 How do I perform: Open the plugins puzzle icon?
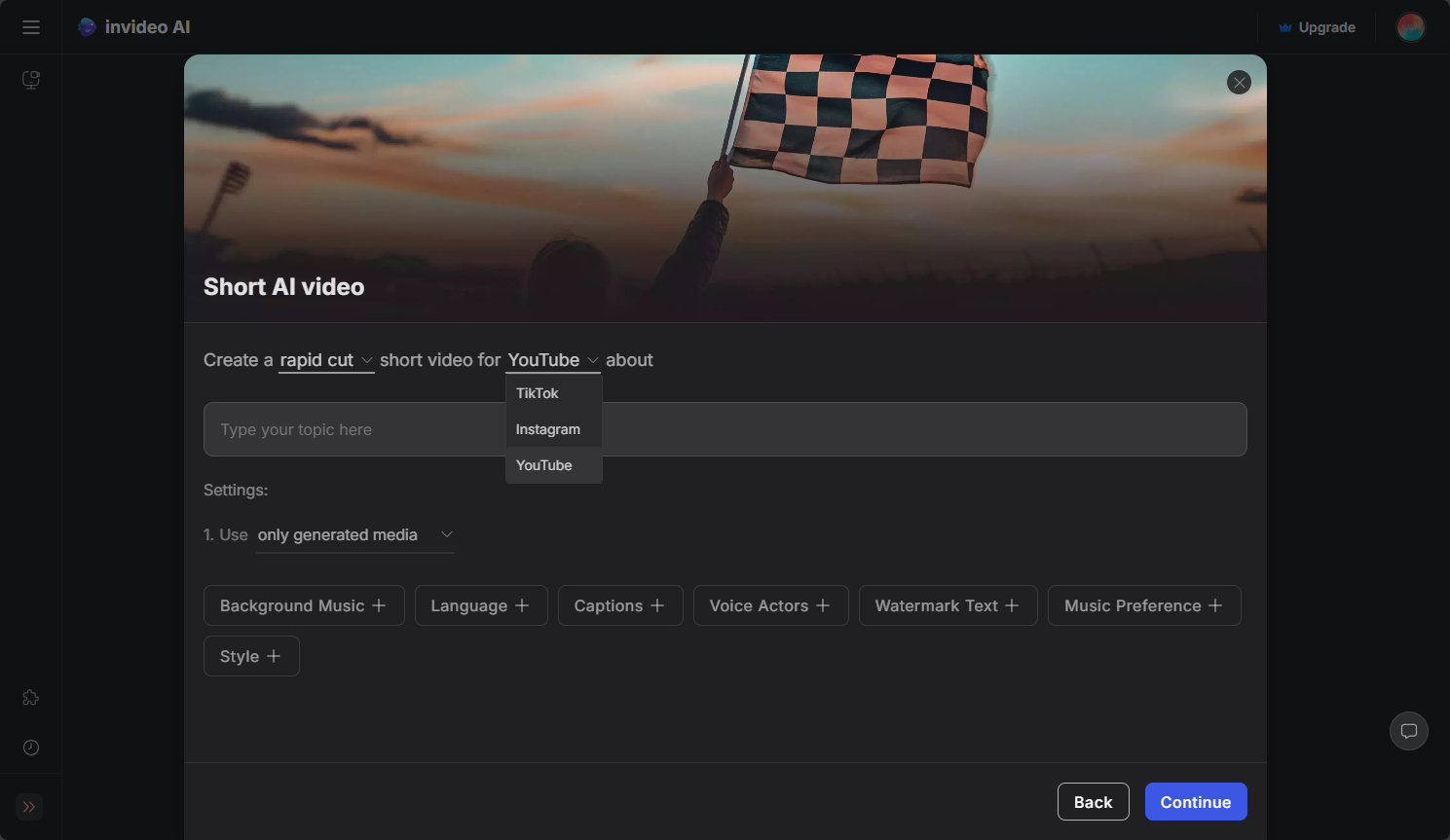31,698
